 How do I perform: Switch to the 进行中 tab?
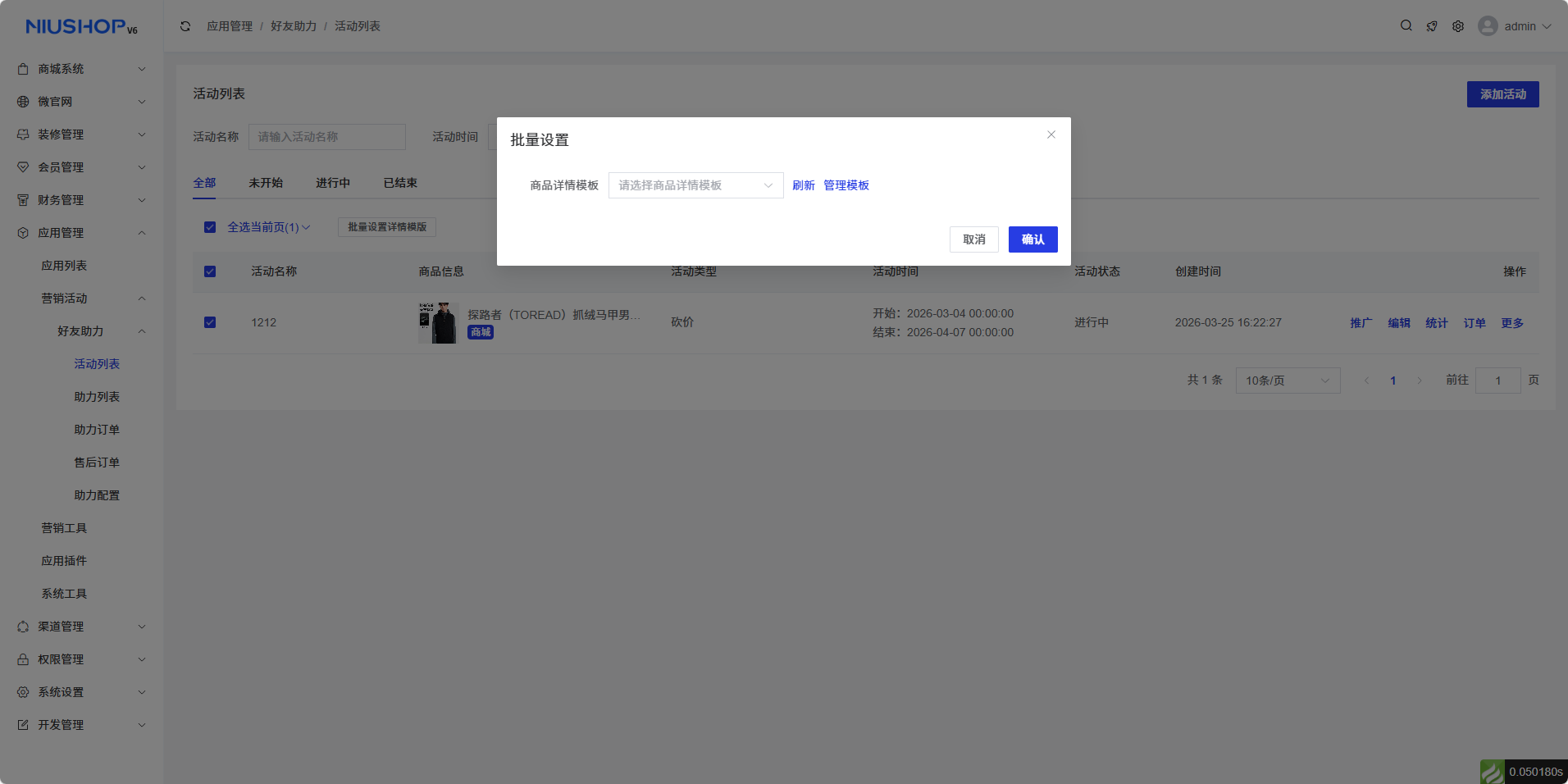click(x=333, y=183)
